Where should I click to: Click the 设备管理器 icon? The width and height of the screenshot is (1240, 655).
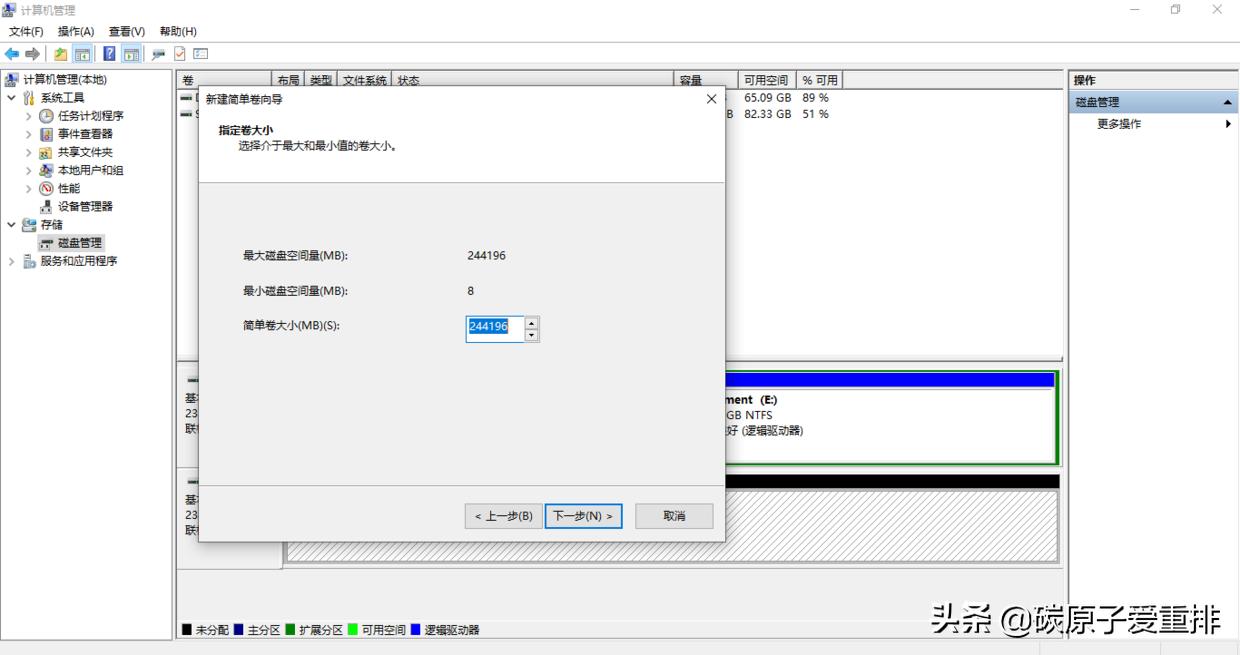[46, 207]
